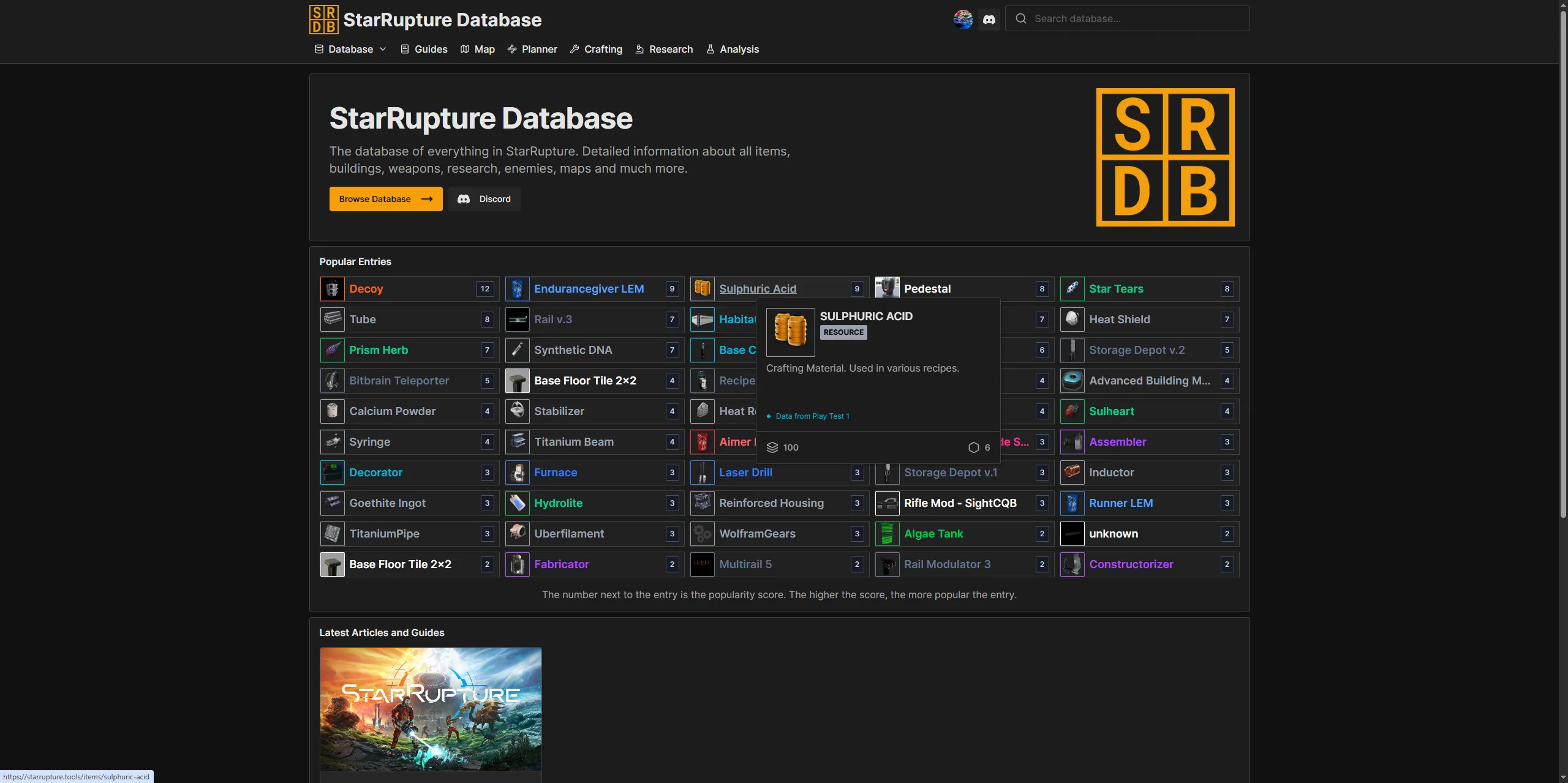Open the Synthetic DNA entry

pos(594,350)
